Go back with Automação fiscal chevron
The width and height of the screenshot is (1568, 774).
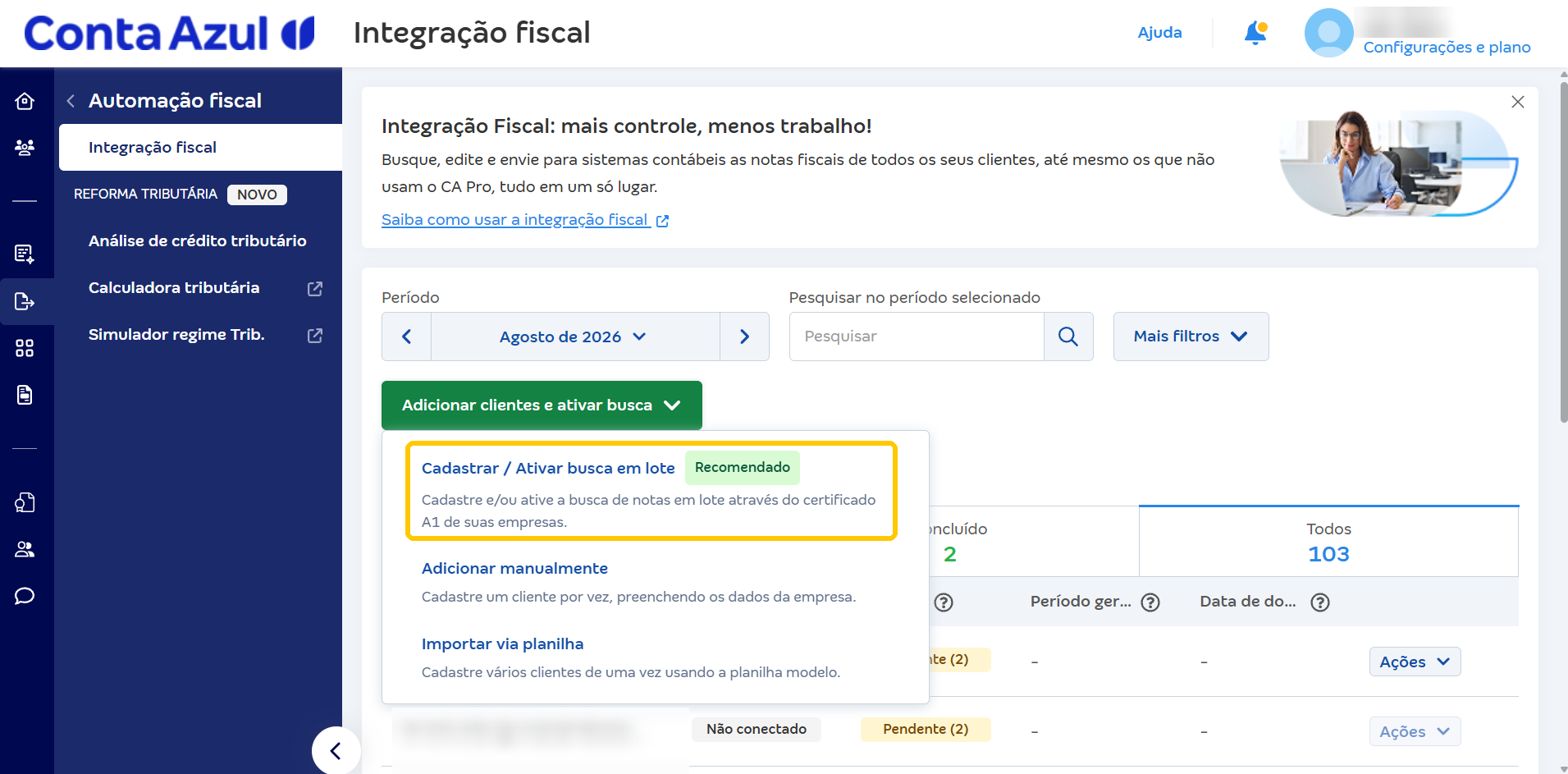tap(71, 101)
